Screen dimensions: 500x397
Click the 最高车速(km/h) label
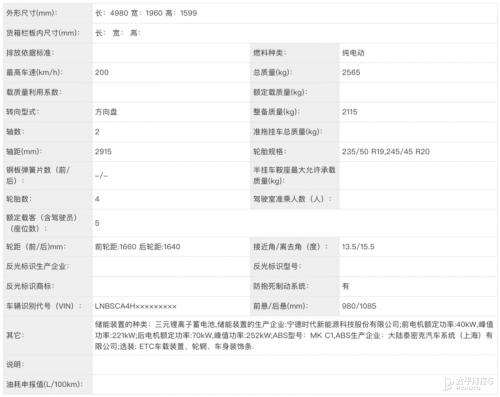click(x=34, y=72)
